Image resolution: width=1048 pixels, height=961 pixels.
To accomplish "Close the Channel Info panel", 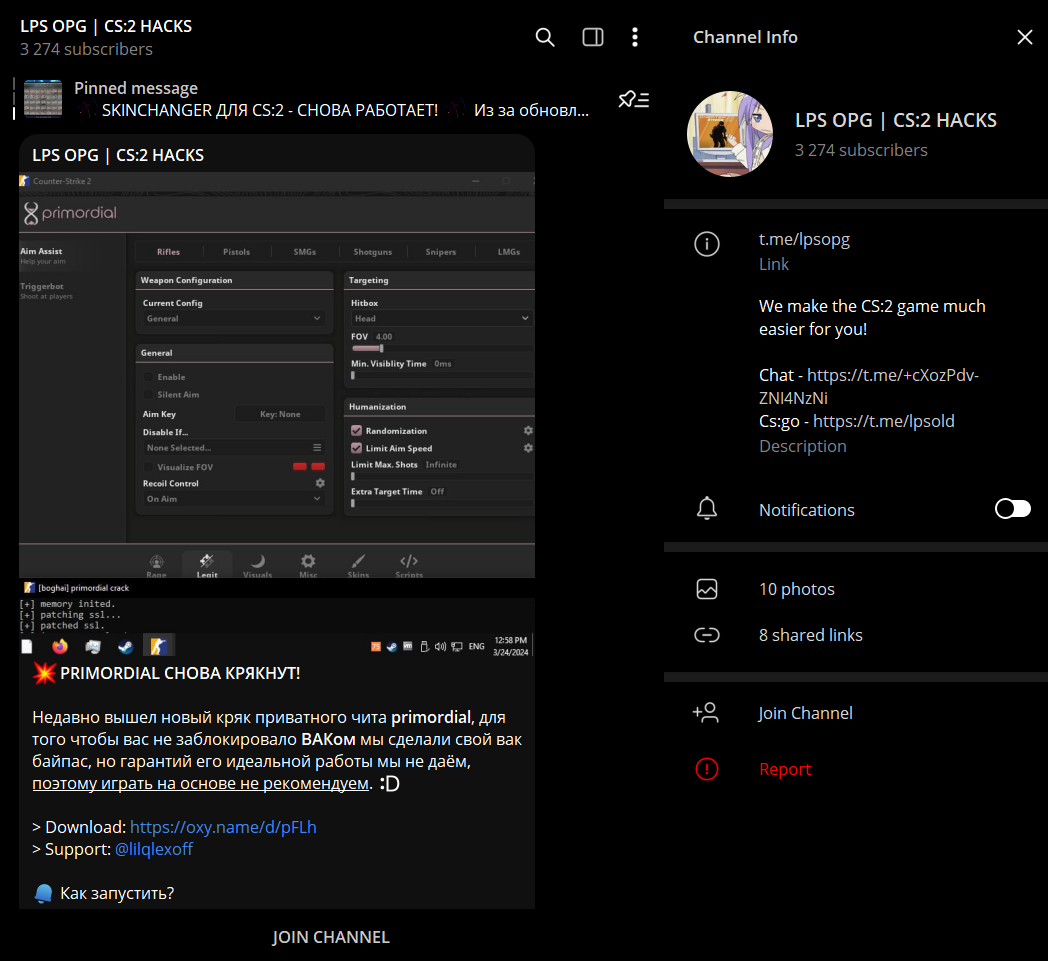I will (x=1025, y=37).
